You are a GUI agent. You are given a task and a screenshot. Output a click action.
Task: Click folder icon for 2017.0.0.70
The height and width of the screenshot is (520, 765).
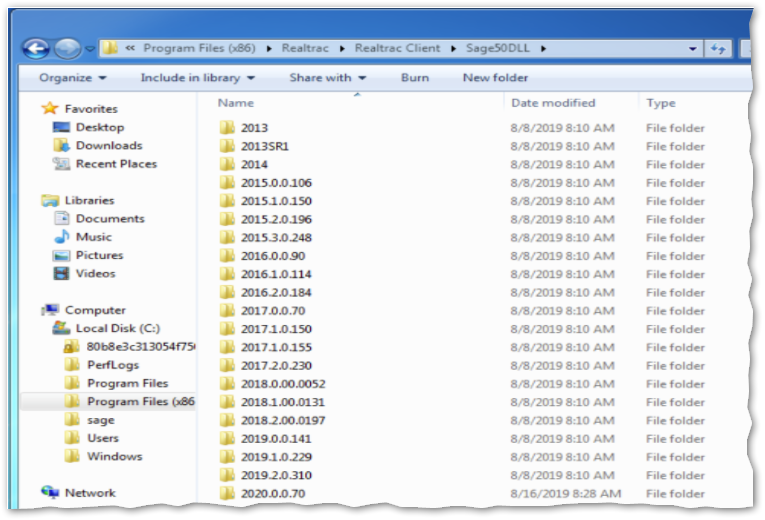click(227, 311)
